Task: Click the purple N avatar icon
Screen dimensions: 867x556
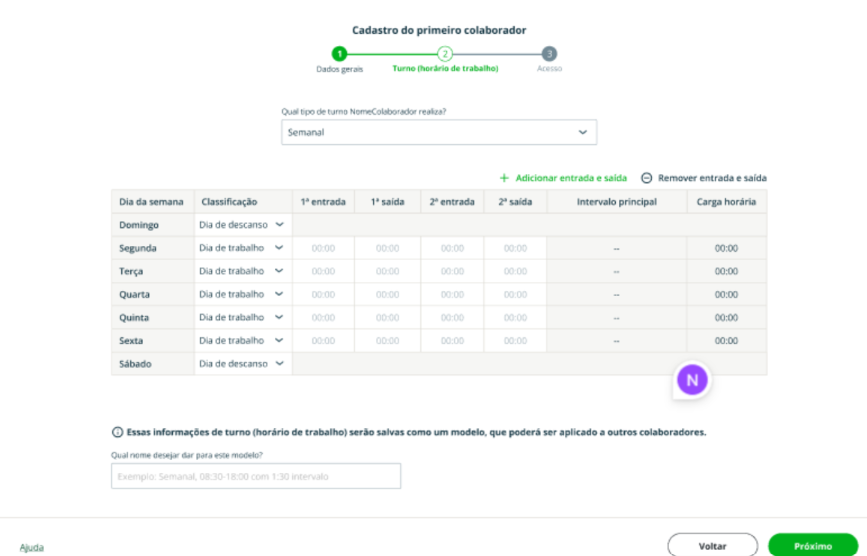Action: [x=692, y=380]
